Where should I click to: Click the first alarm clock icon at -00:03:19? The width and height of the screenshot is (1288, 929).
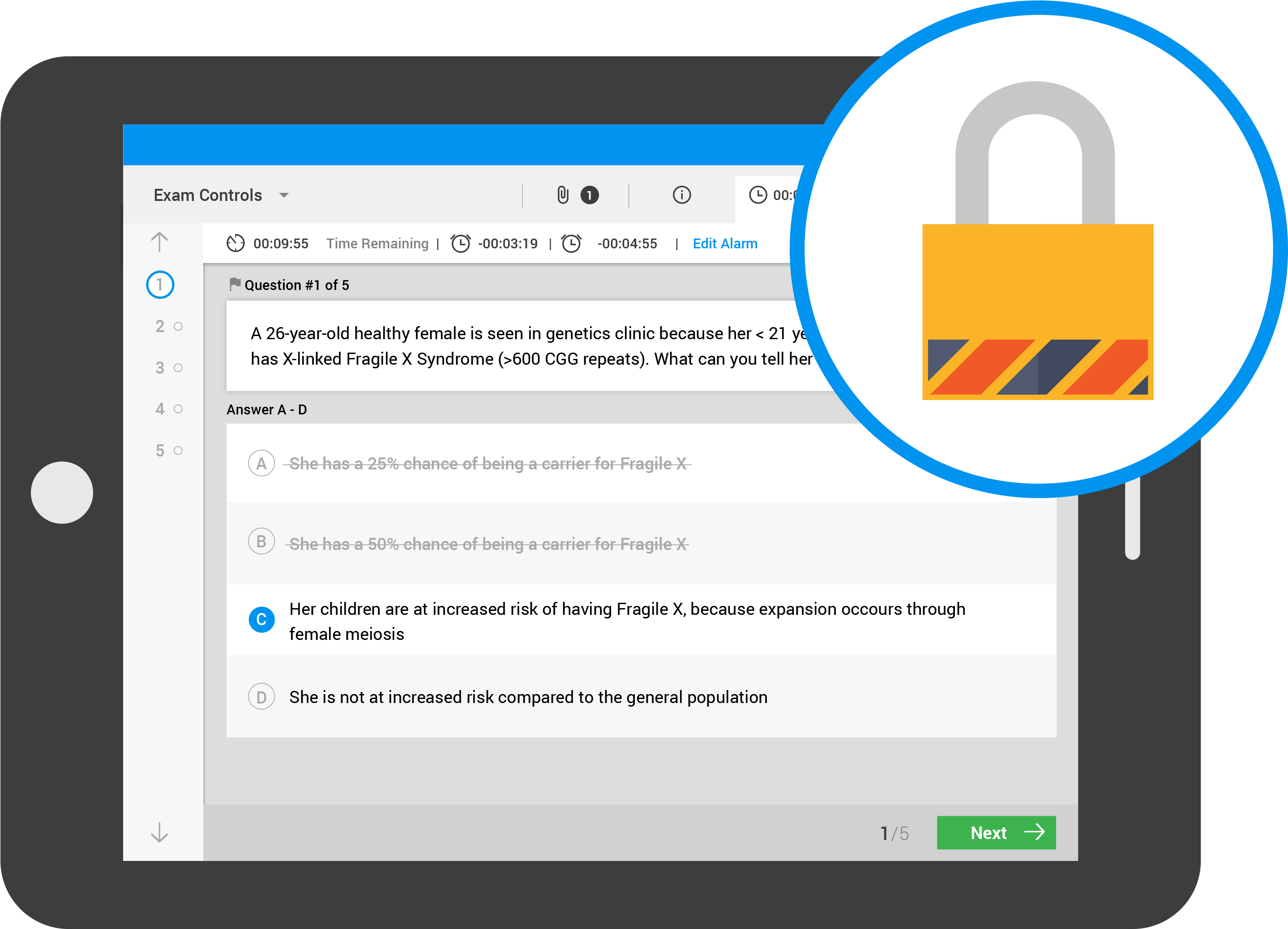coord(461,243)
